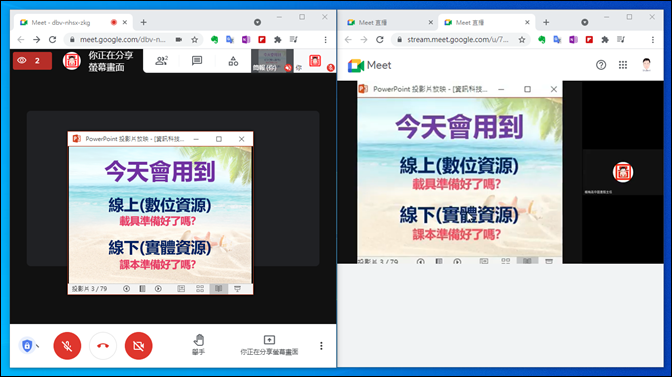Reload the meet.google.com page
Screen dimensions: 672x377
tap(52, 39)
